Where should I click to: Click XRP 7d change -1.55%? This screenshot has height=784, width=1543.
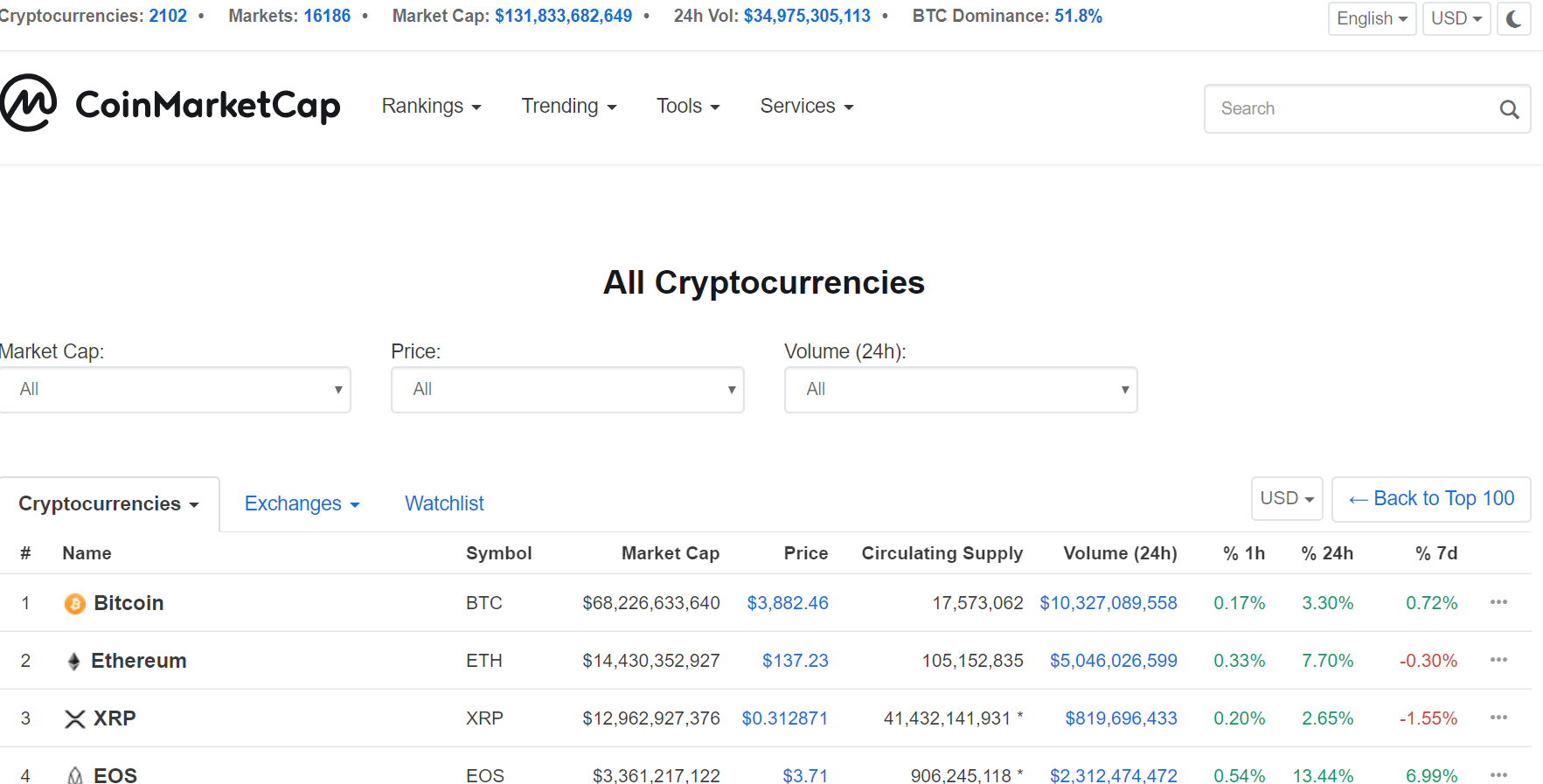point(1428,718)
